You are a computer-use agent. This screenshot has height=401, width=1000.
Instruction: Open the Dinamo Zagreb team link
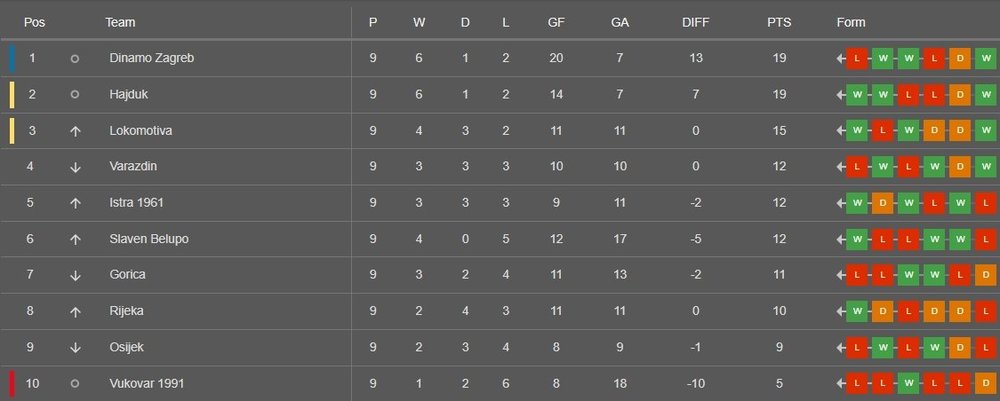pyautogui.click(x=151, y=59)
